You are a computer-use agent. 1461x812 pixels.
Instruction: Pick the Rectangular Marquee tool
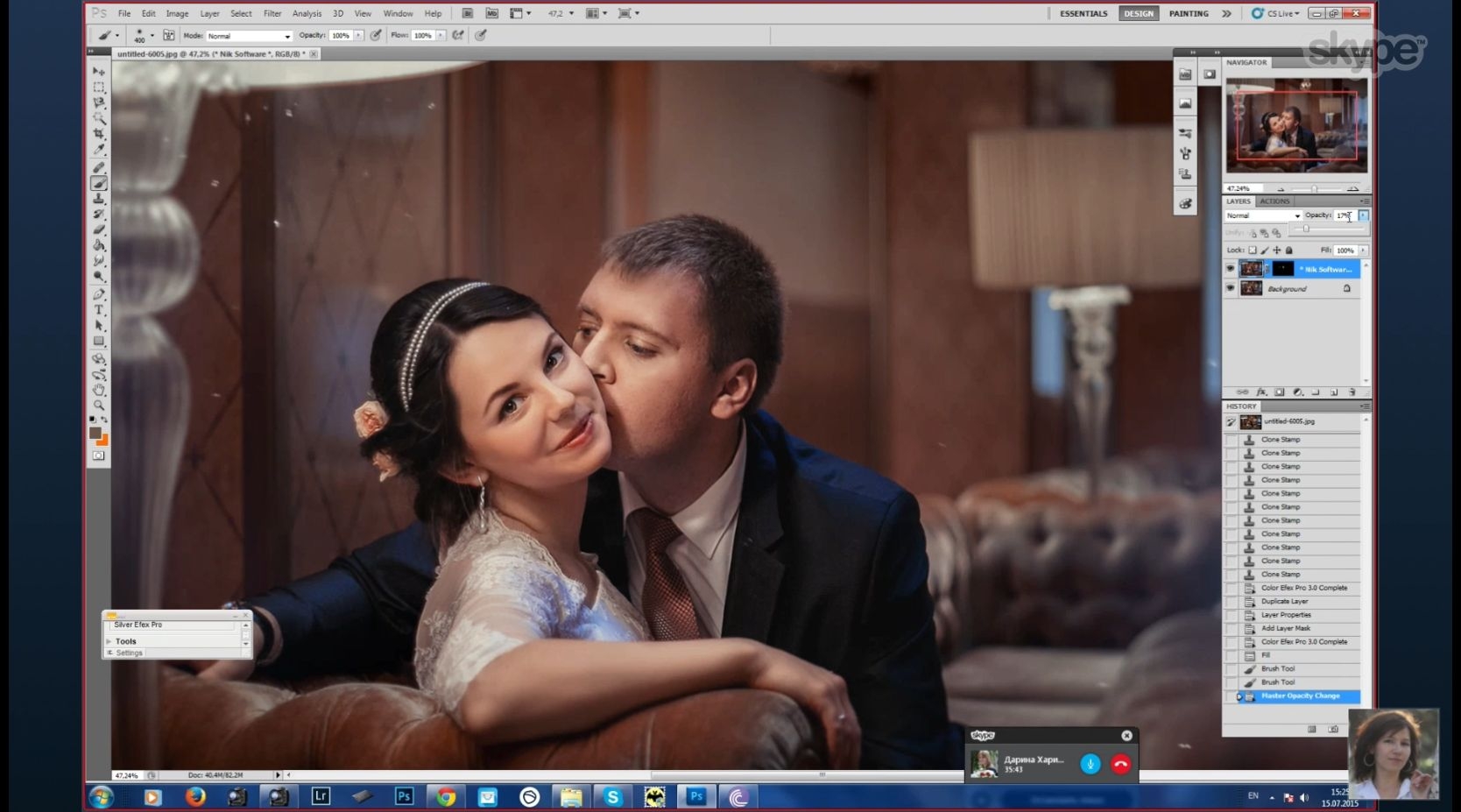point(99,87)
